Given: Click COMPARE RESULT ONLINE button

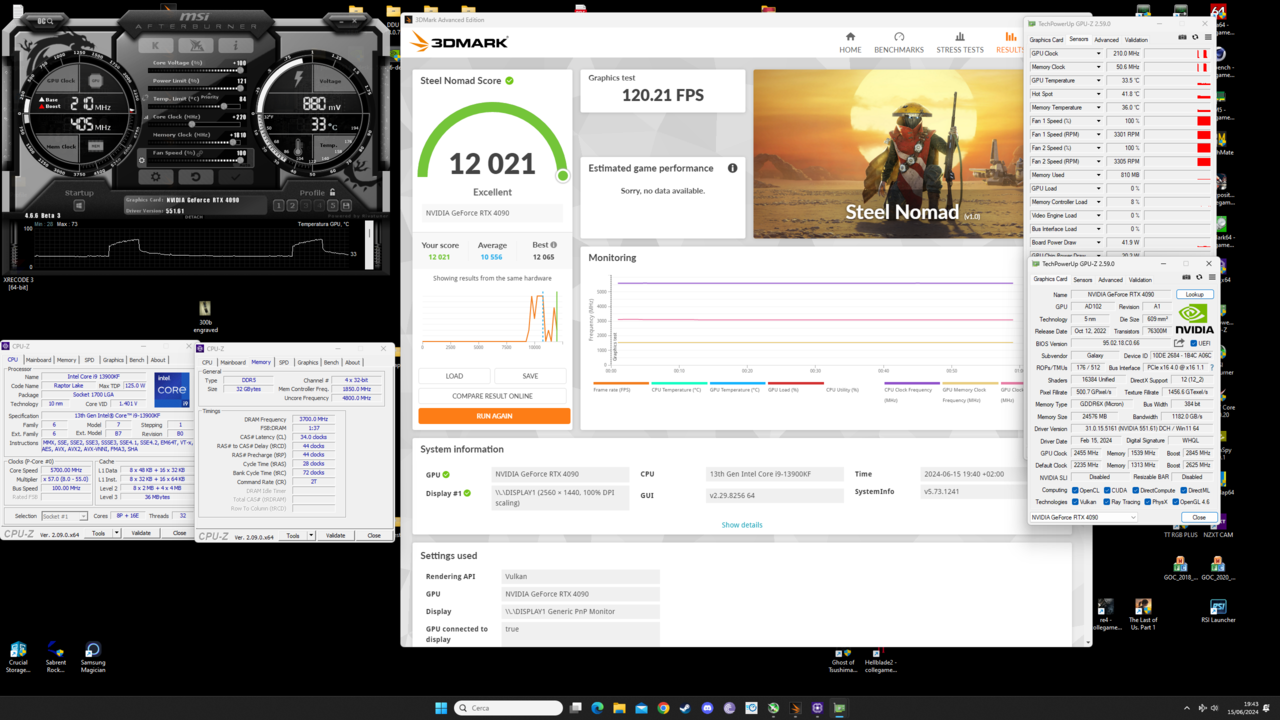Looking at the screenshot, I should (493, 396).
